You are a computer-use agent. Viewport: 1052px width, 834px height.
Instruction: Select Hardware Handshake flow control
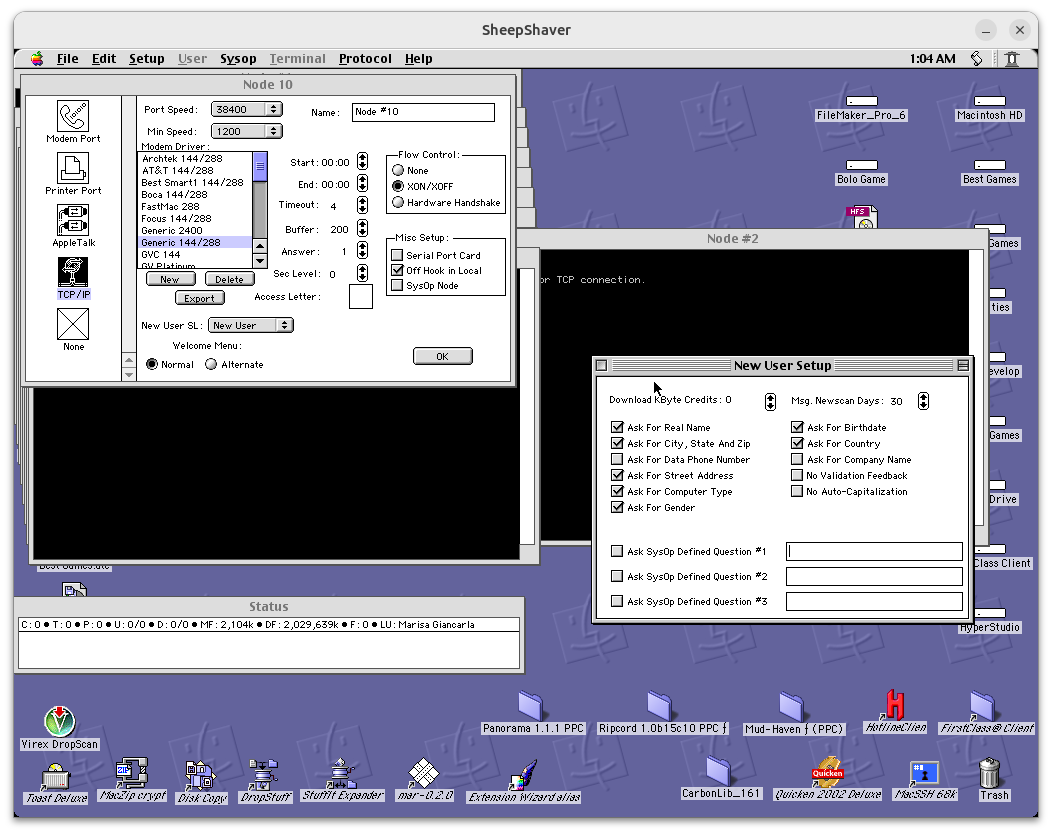coord(398,203)
